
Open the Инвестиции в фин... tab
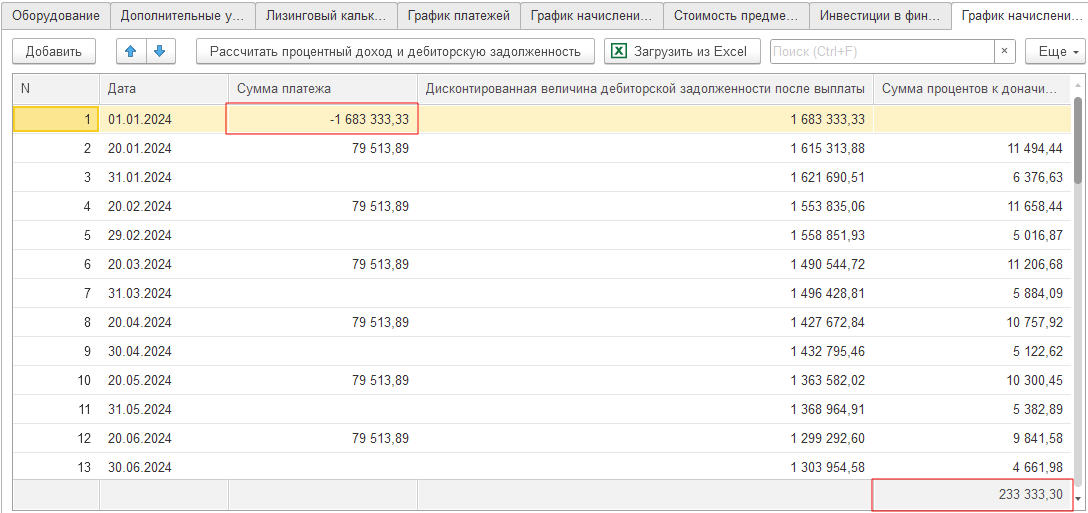(x=879, y=16)
